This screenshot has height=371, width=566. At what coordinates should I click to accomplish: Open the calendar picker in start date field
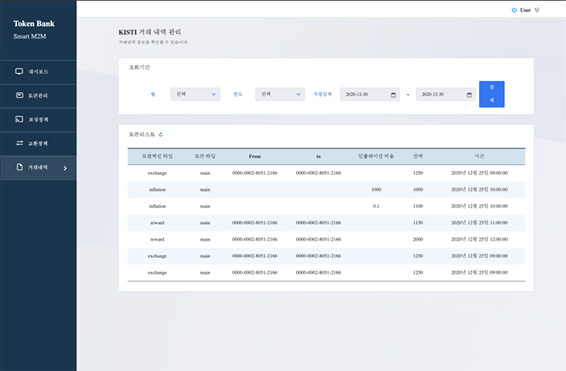(393, 95)
